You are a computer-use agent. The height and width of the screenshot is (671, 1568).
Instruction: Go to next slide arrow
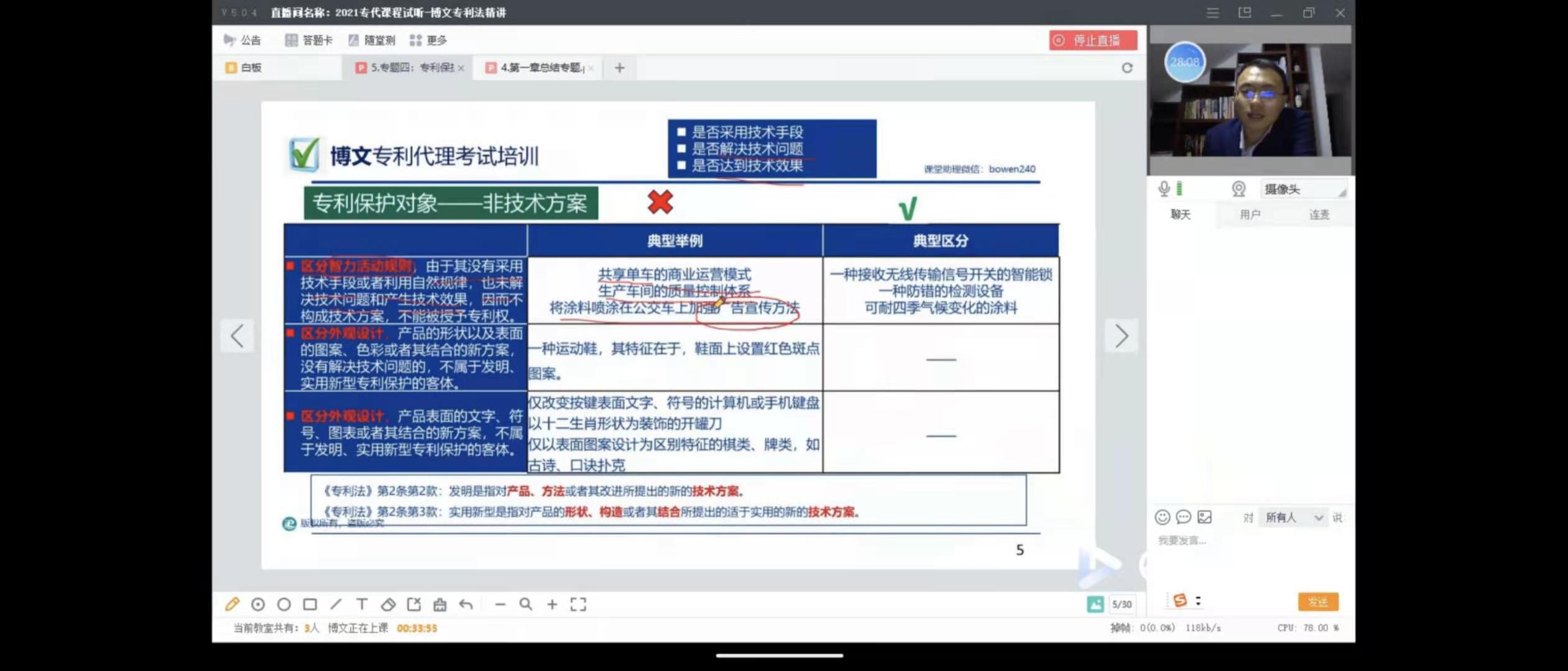[x=1121, y=336]
